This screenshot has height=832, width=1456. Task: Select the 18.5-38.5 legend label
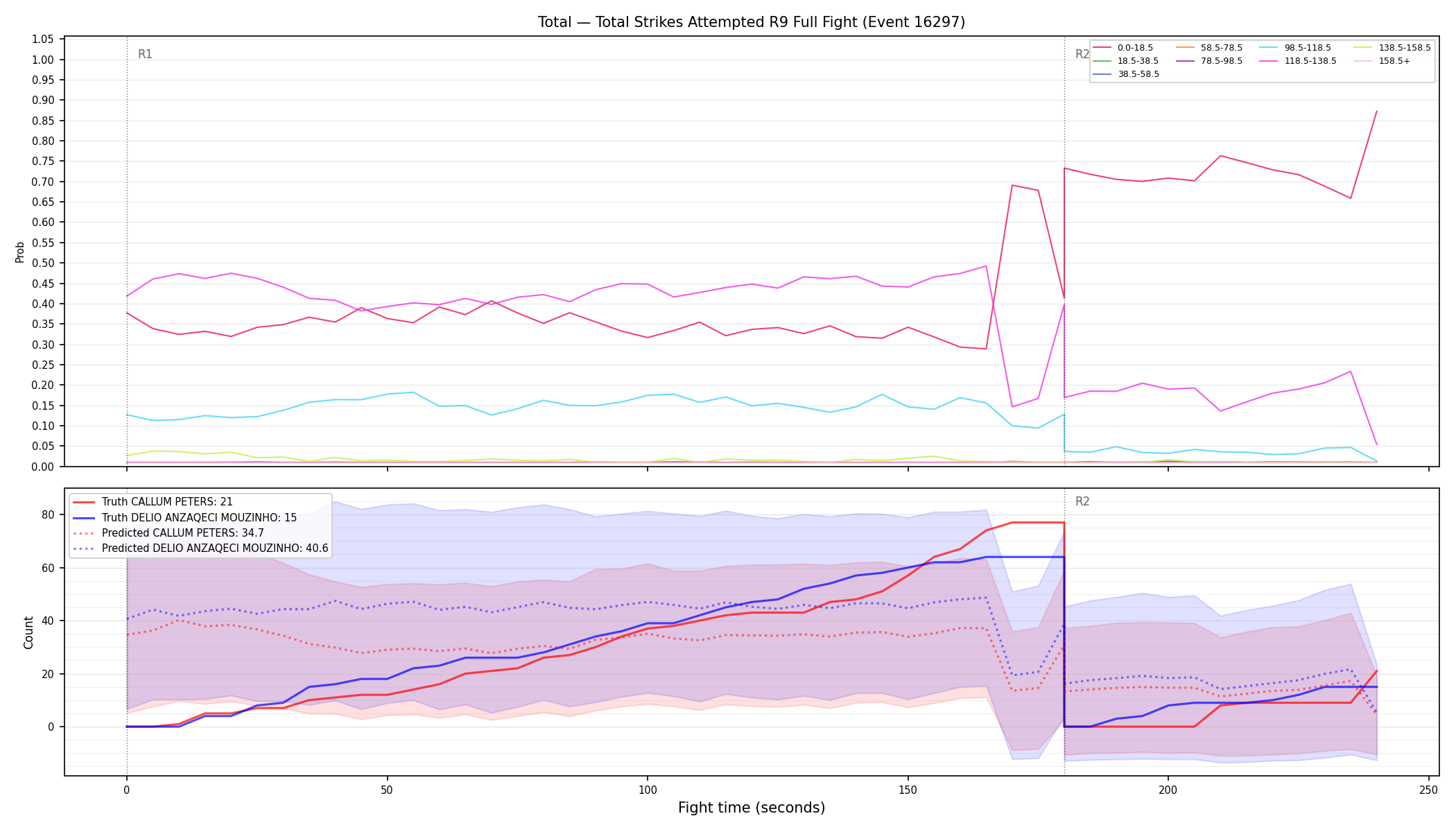pyautogui.click(x=1138, y=61)
